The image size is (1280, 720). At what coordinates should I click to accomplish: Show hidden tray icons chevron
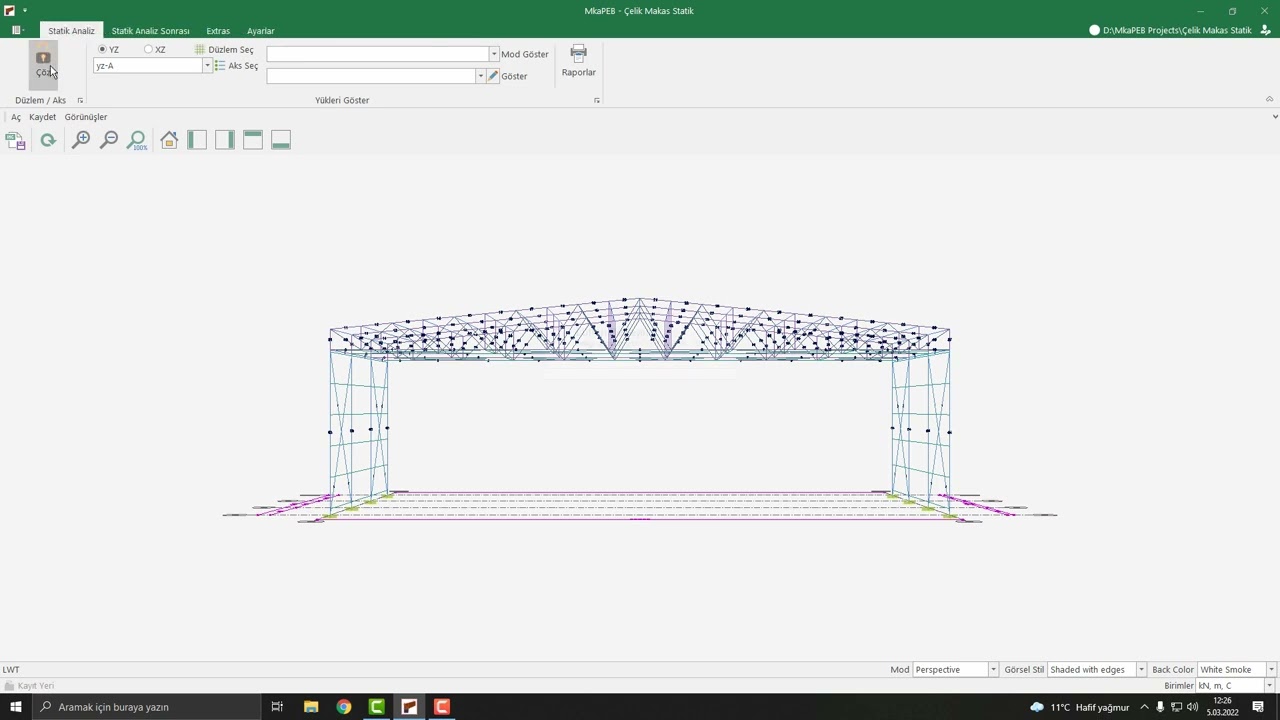[x=1144, y=707]
